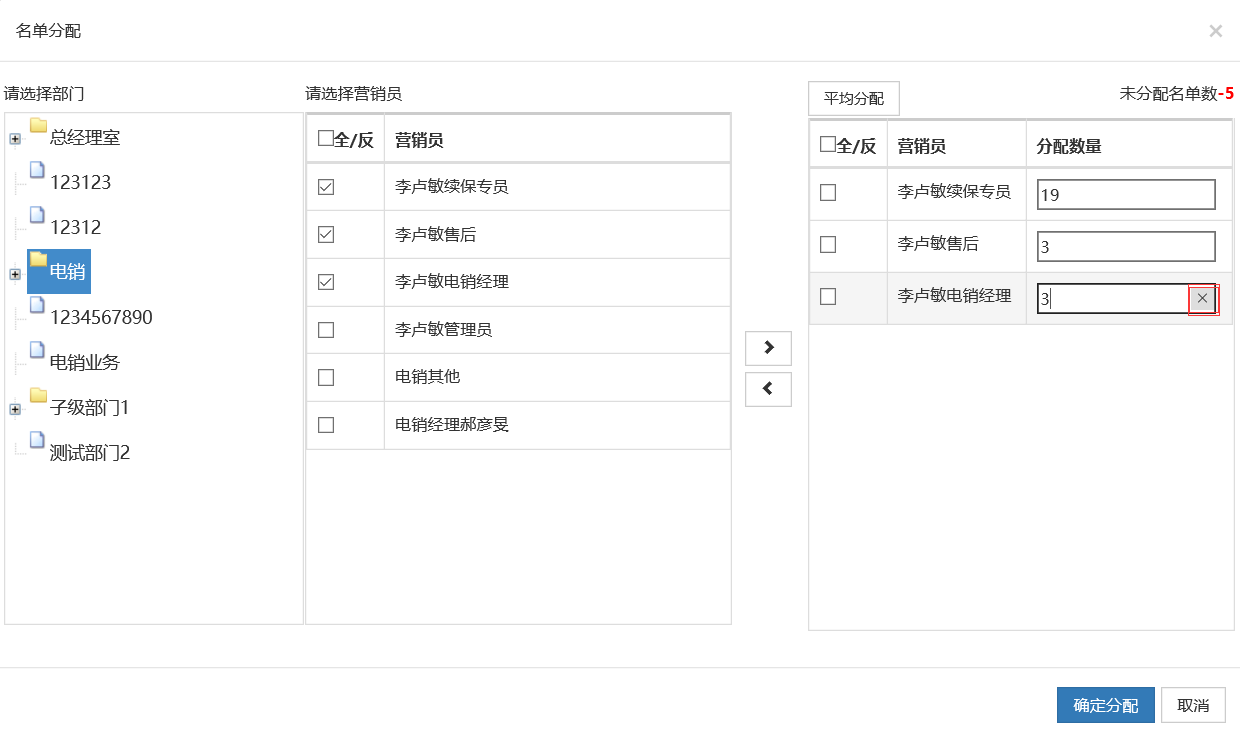Click the 测试部门2 document icon
Viewport: 1240px width, 737px height.
click(x=38, y=441)
